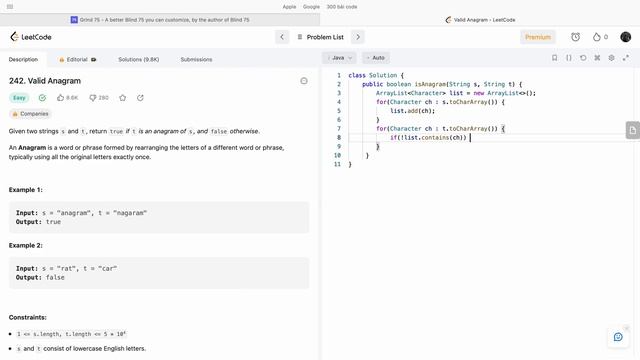Image resolution: width=640 pixels, height=360 pixels.
Task: Open the Companies tag
Action: (x=30, y=114)
